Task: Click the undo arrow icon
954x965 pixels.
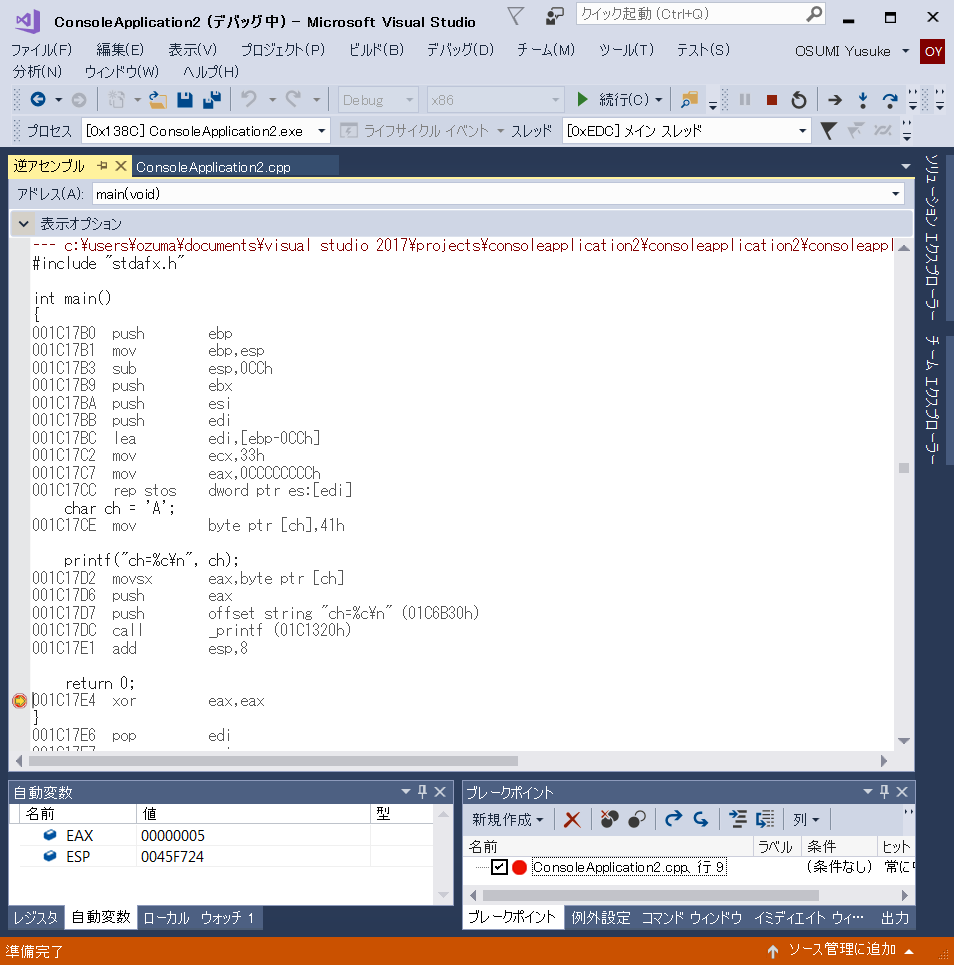Action: (x=249, y=99)
